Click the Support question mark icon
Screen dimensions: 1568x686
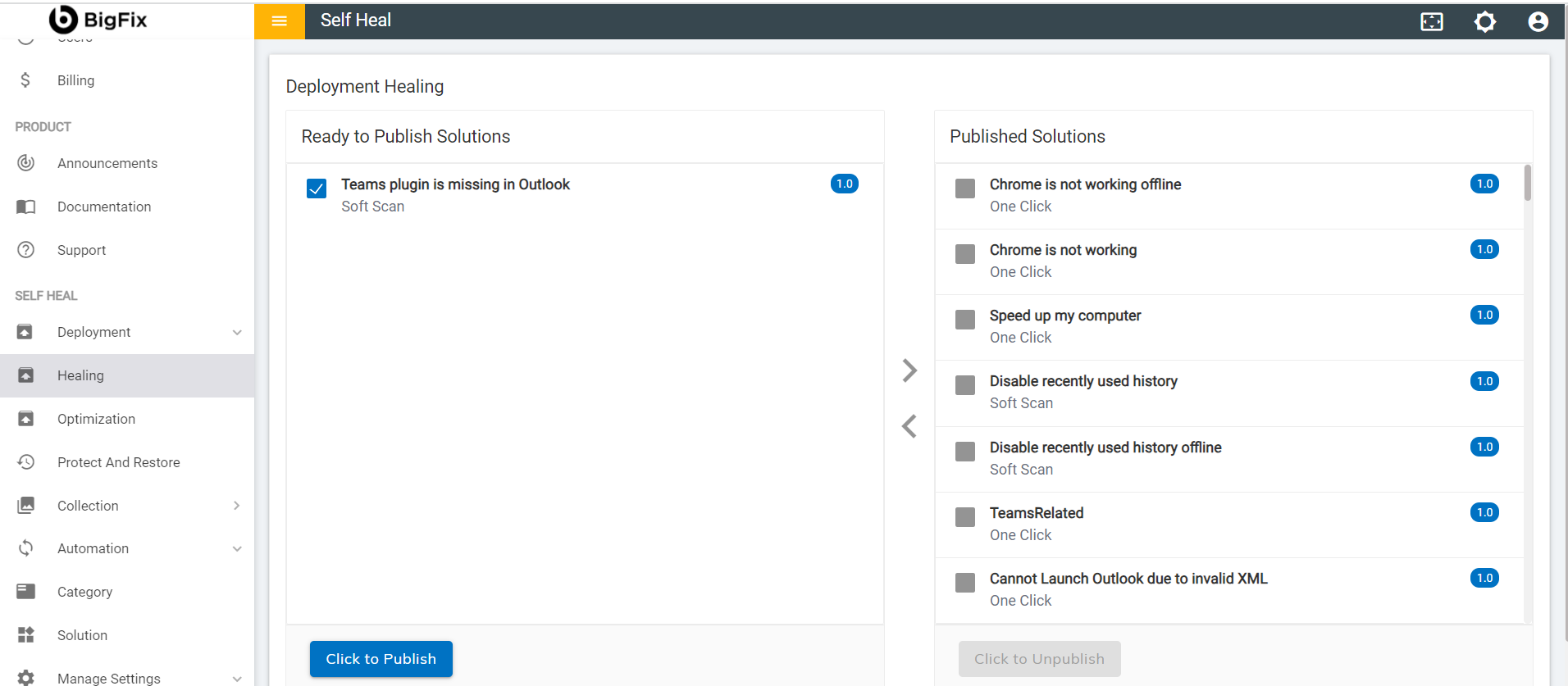click(26, 250)
